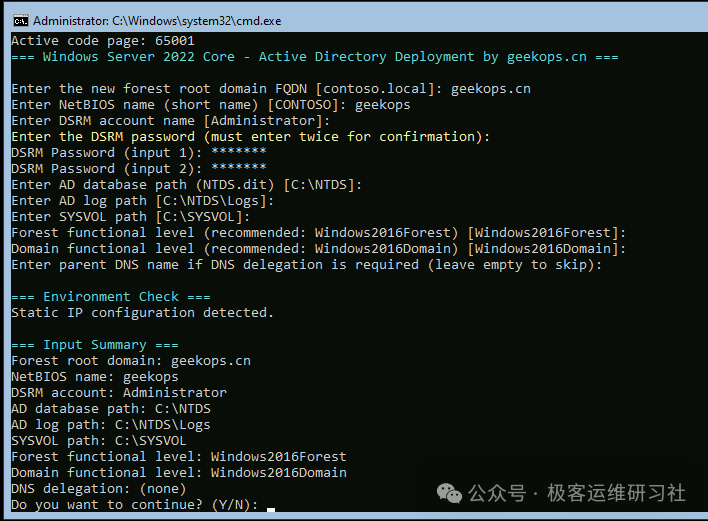Click the DSRM Password (input 2) asterisks

[x=238, y=169]
